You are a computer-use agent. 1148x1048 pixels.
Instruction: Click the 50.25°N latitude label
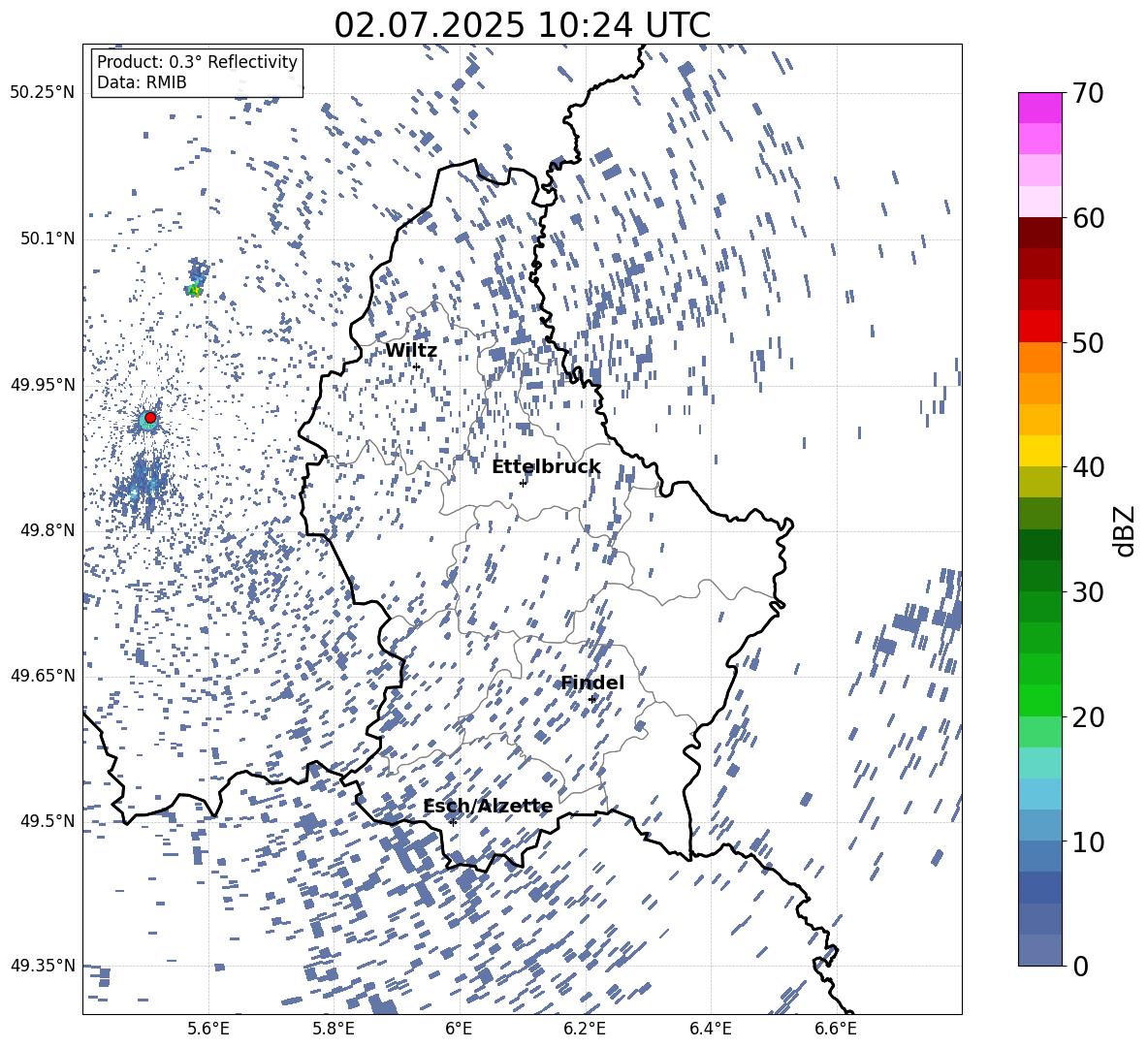pos(43,93)
